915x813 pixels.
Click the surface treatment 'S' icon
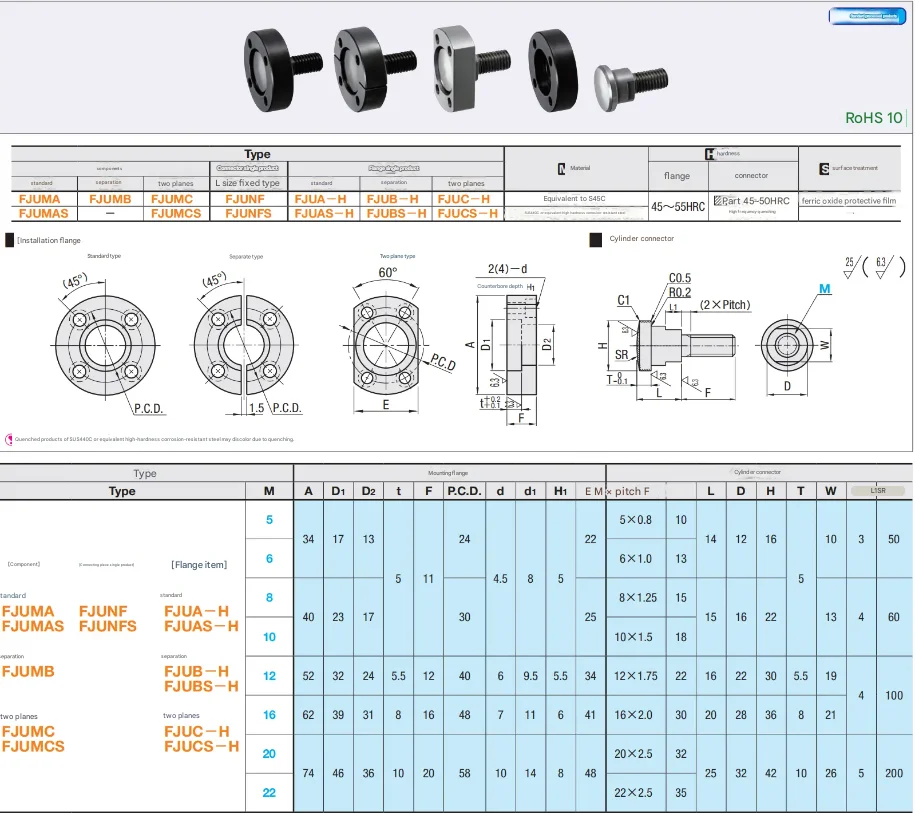tap(824, 168)
